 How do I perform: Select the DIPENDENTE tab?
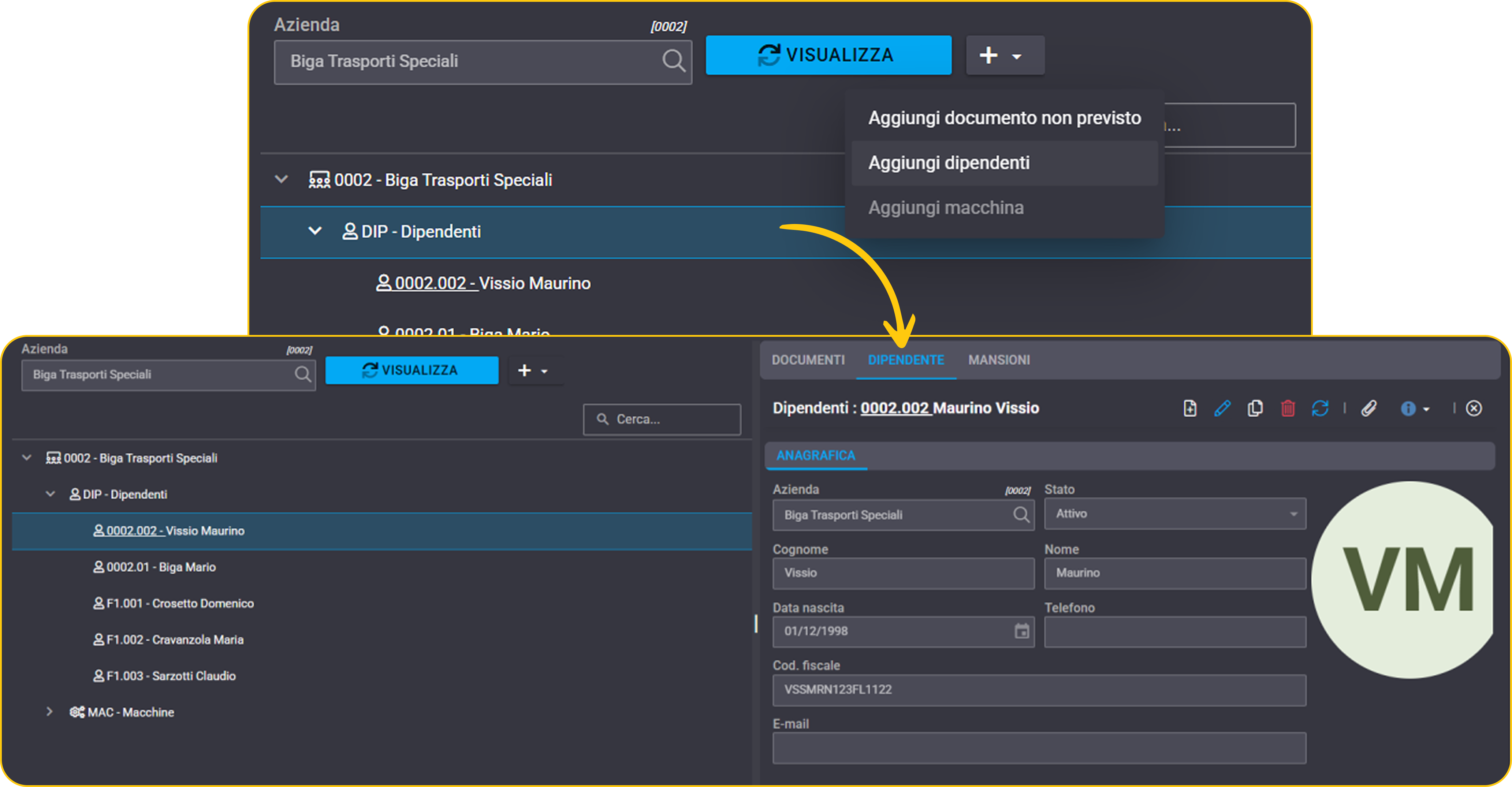906,360
